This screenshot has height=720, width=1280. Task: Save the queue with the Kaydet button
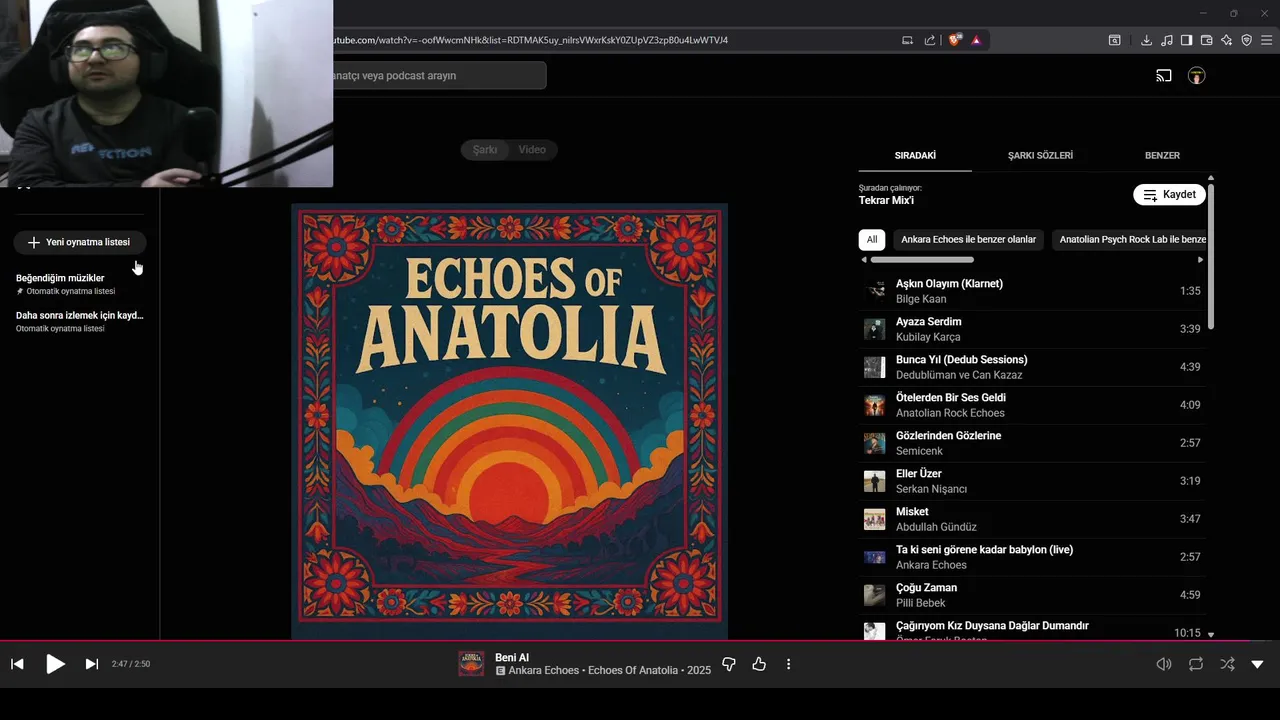pyautogui.click(x=1169, y=194)
